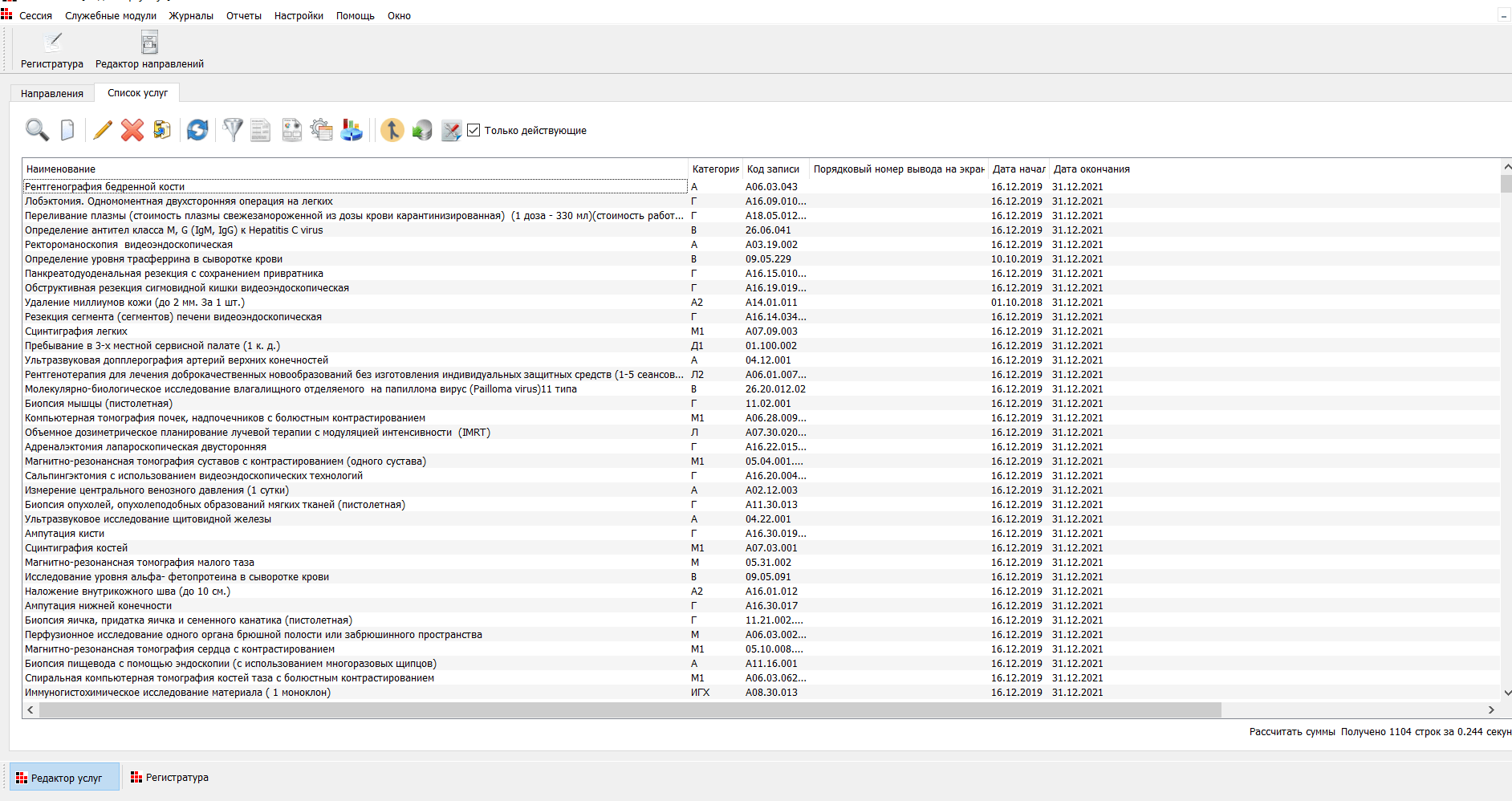The image size is (1512, 801).
Task: Open Регистратура toolbar icon at top
Action: click(52, 50)
